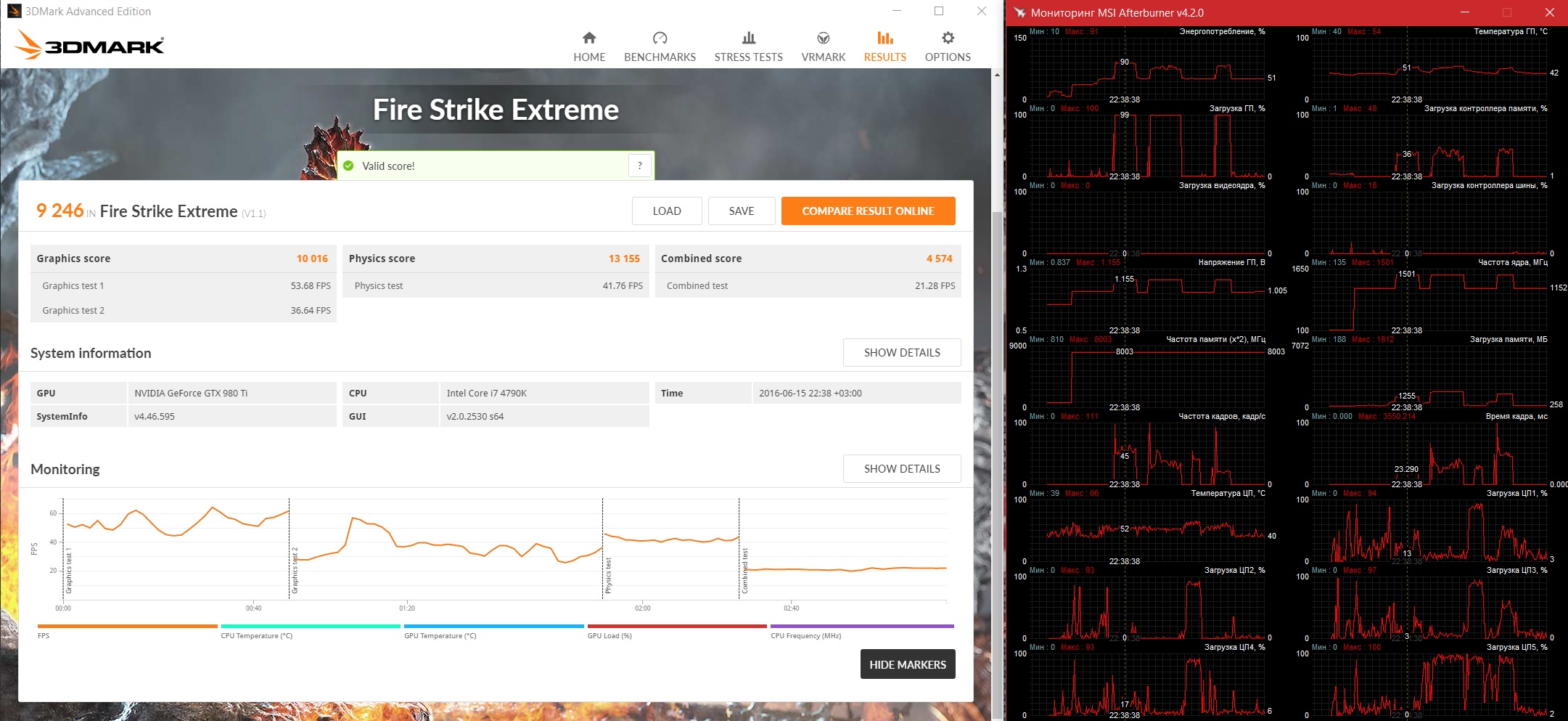Click the SAVE button
The height and width of the screenshot is (721, 1568).
742,211
